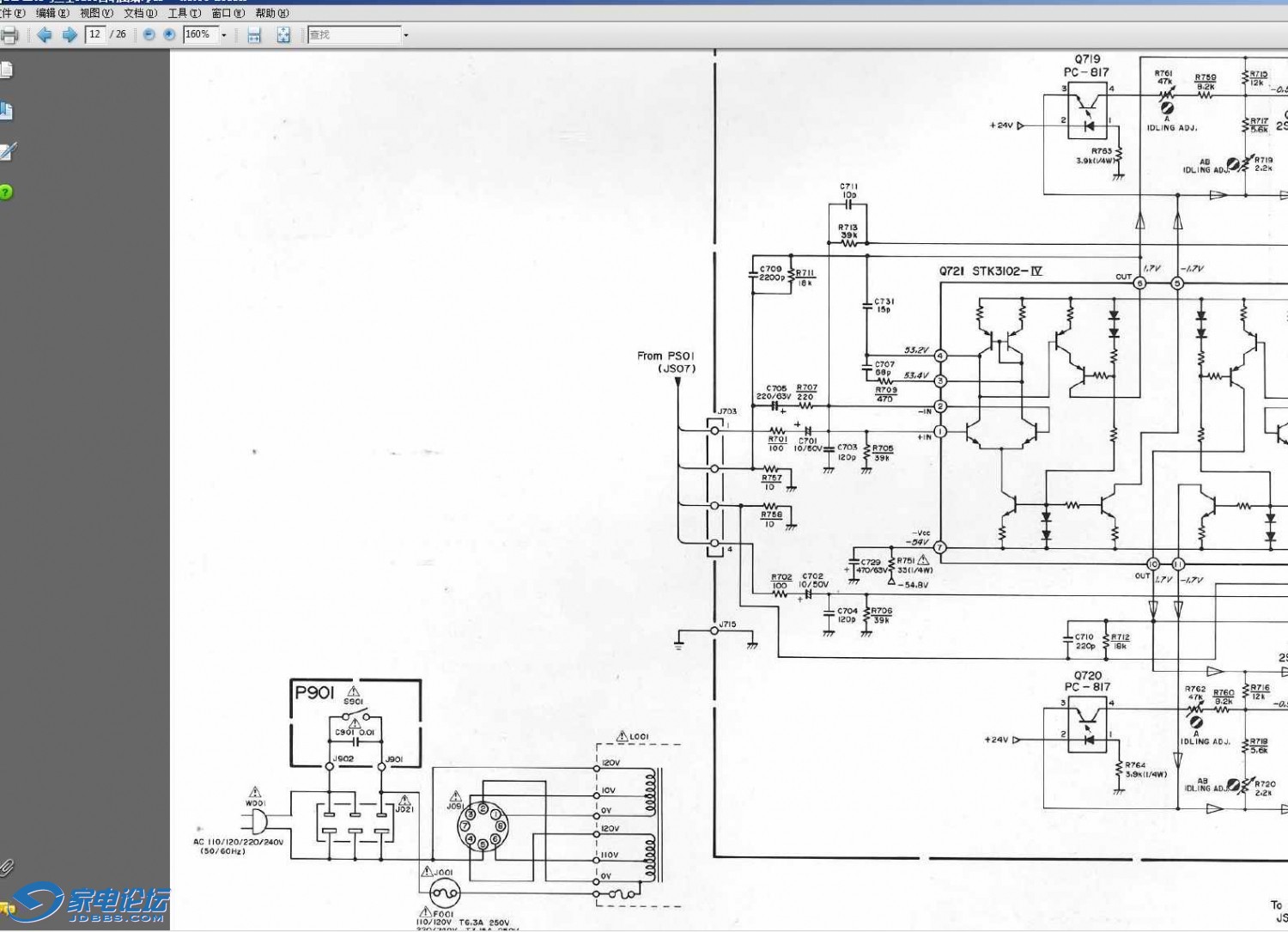
Task: Show the Attachments paperclip panel
Action: pos(7,868)
